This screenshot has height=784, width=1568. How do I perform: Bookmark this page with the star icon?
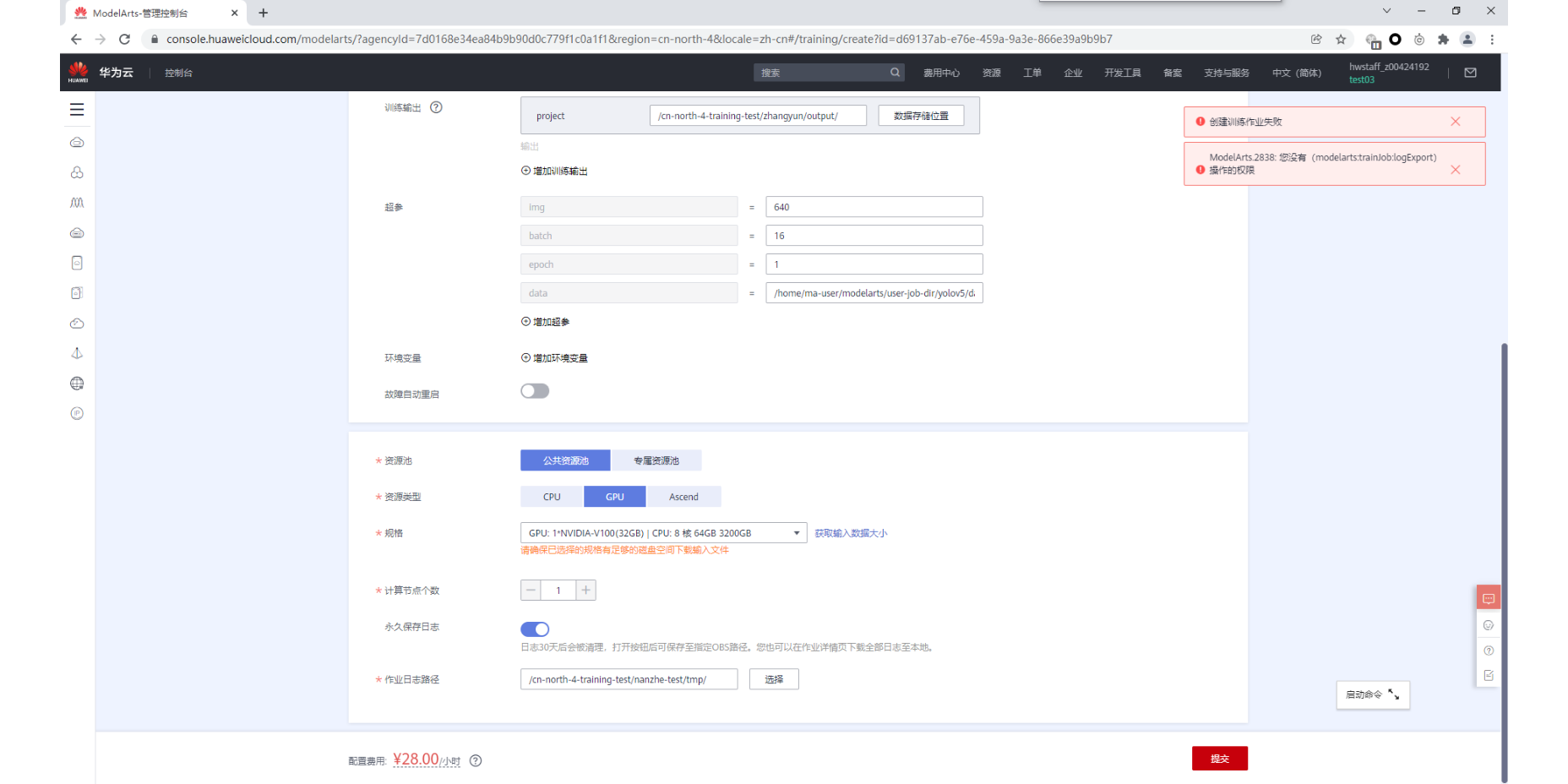coord(1341,39)
